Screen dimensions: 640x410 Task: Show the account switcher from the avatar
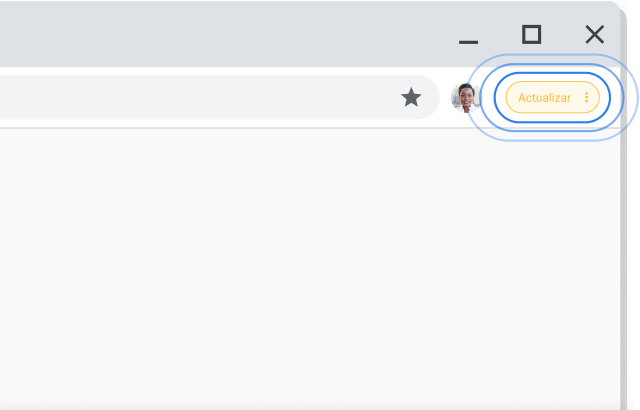coord(465,97)
